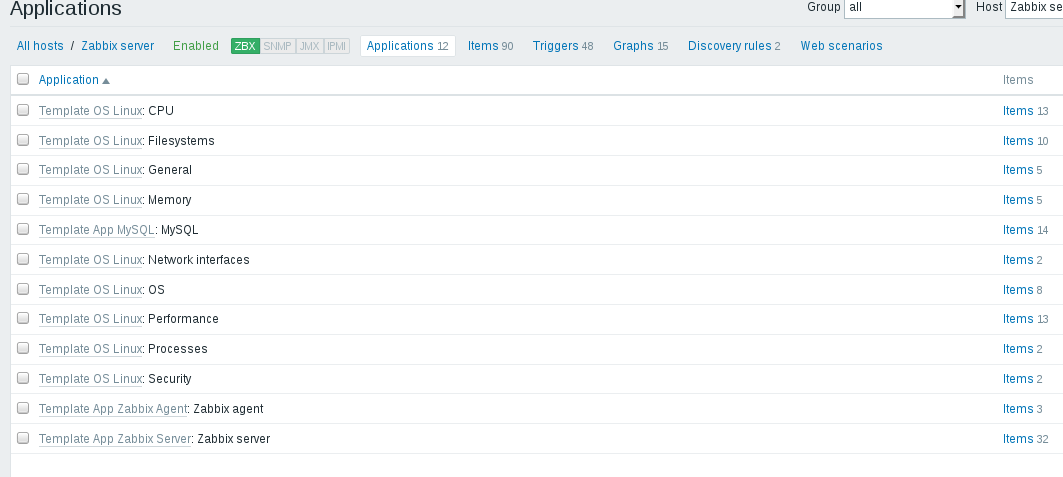
Task: Click the IPMI availability badge
Action: (x=337, y=46)
